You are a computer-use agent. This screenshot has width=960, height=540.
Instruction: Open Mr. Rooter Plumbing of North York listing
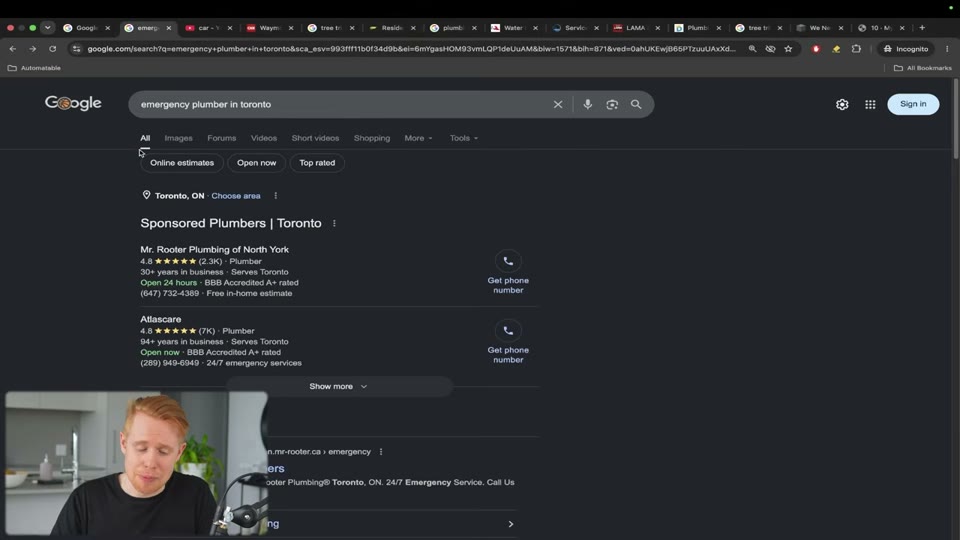214,250
